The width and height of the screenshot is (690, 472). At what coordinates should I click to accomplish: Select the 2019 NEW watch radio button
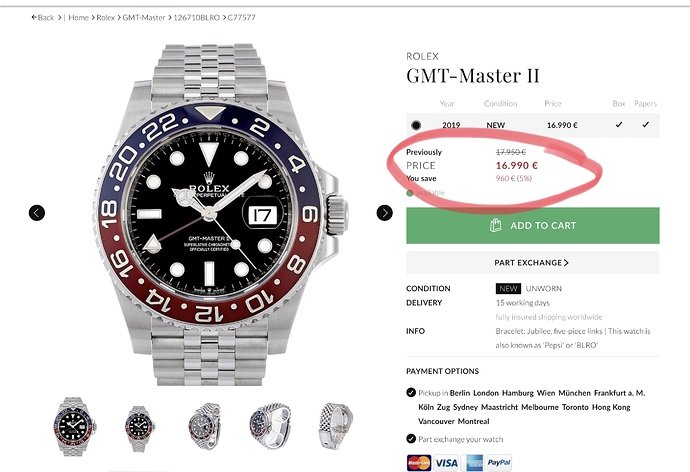[x=416, y=125]
